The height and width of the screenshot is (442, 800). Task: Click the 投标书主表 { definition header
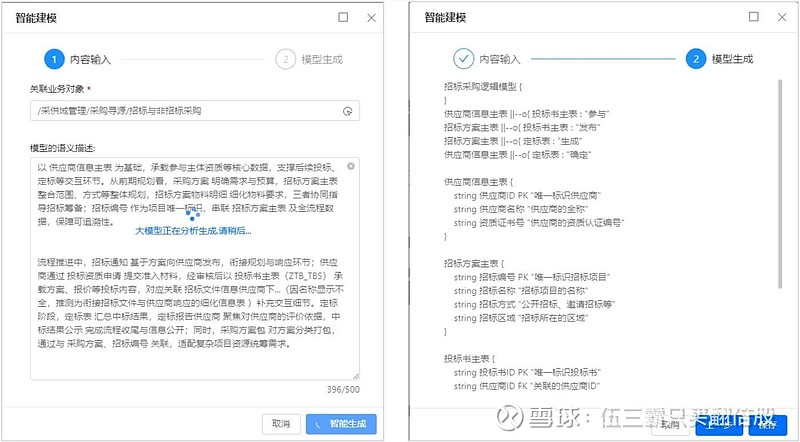[x=469, y=359]
